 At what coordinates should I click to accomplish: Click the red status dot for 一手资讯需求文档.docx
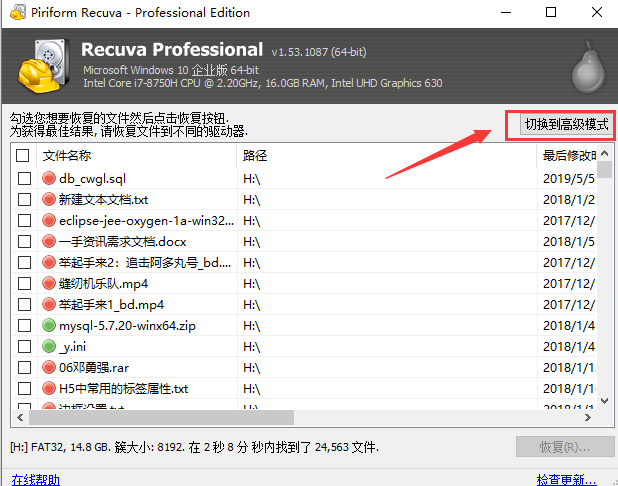tap(49, 241)
